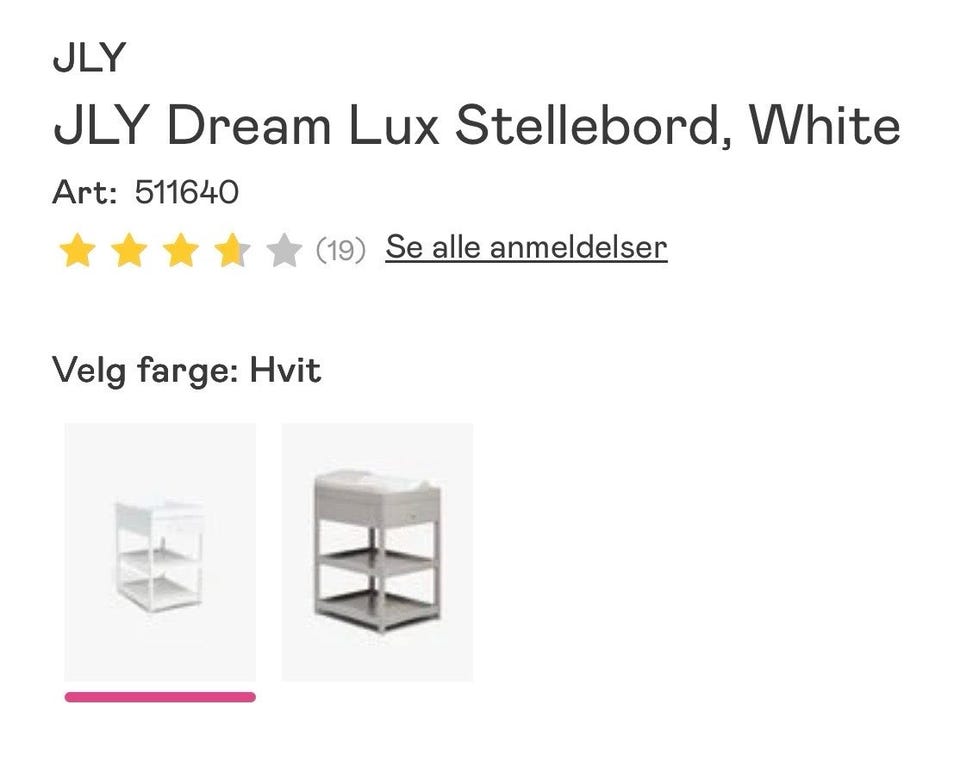This screenshot has height=767, width=960.
Task: Open the JLY brand name above the title
Action: click(x=90, y=58)
